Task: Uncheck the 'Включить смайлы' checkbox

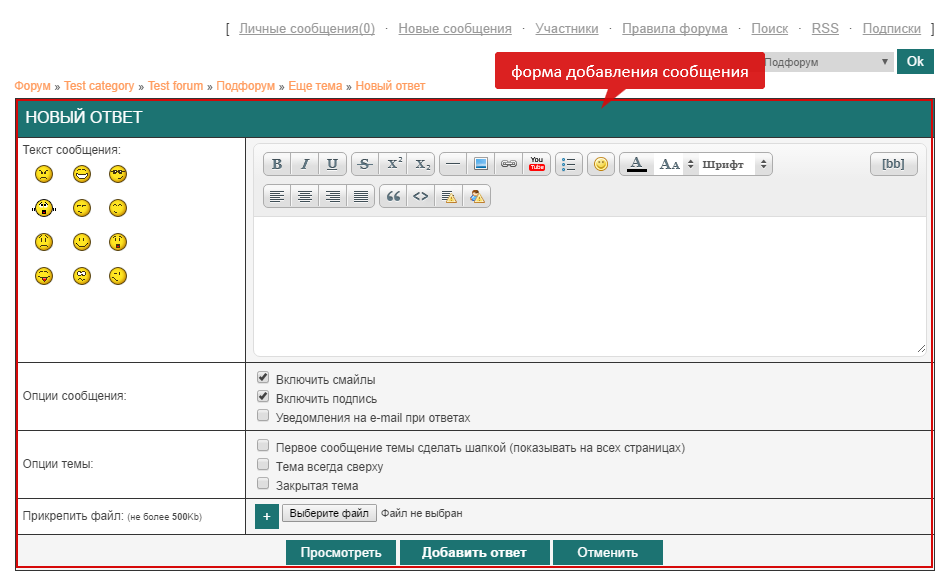Action: click(263, 379)
